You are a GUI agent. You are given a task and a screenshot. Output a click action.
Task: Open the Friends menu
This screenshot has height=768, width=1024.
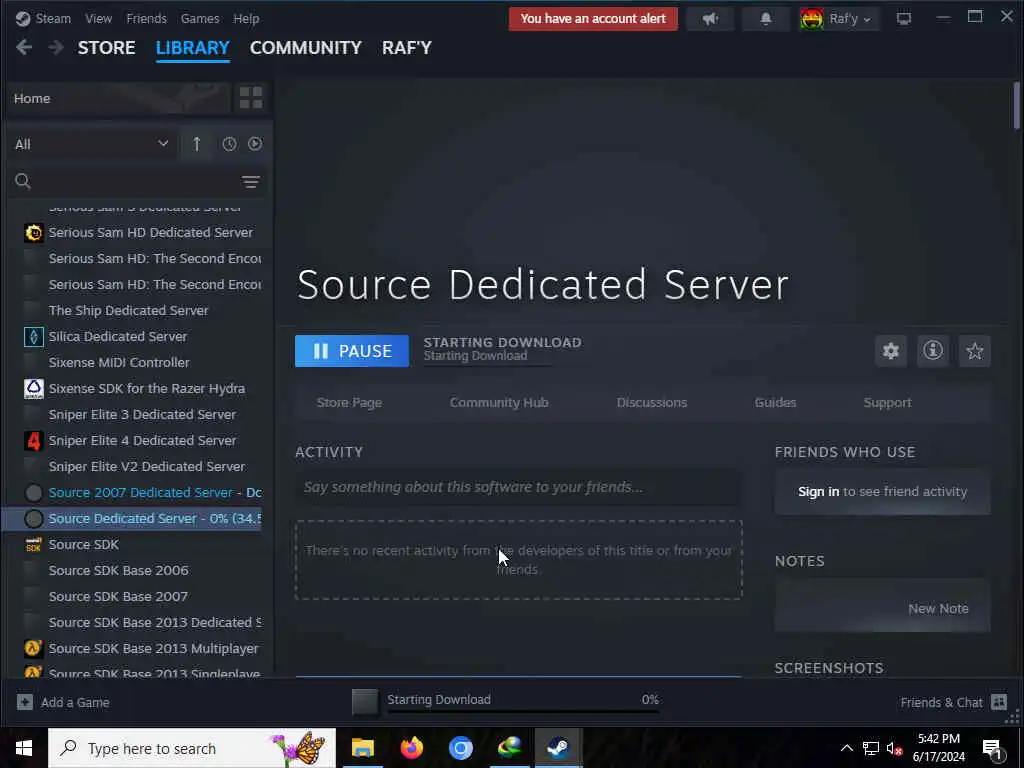146,18
